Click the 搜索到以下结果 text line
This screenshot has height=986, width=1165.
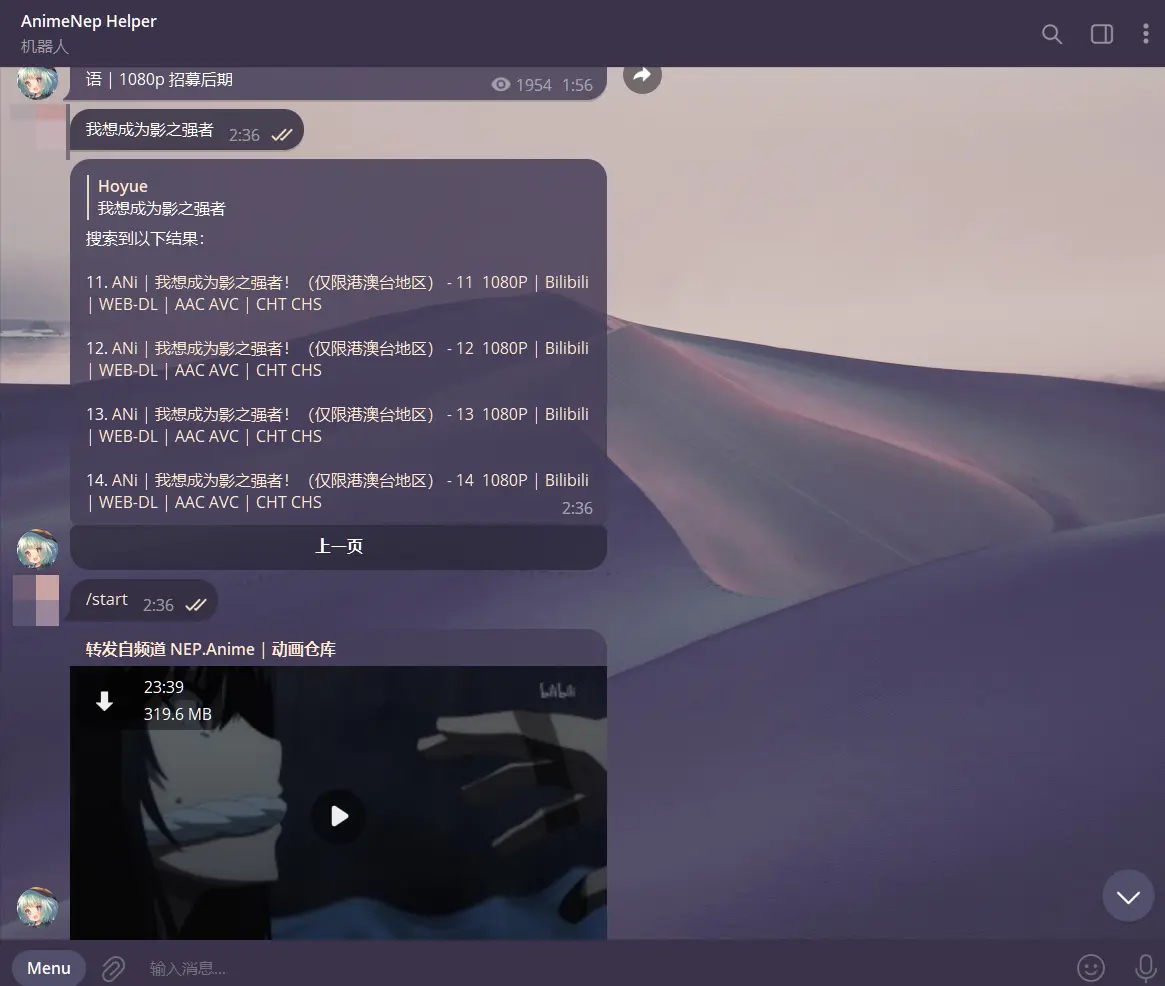point(145,239)
